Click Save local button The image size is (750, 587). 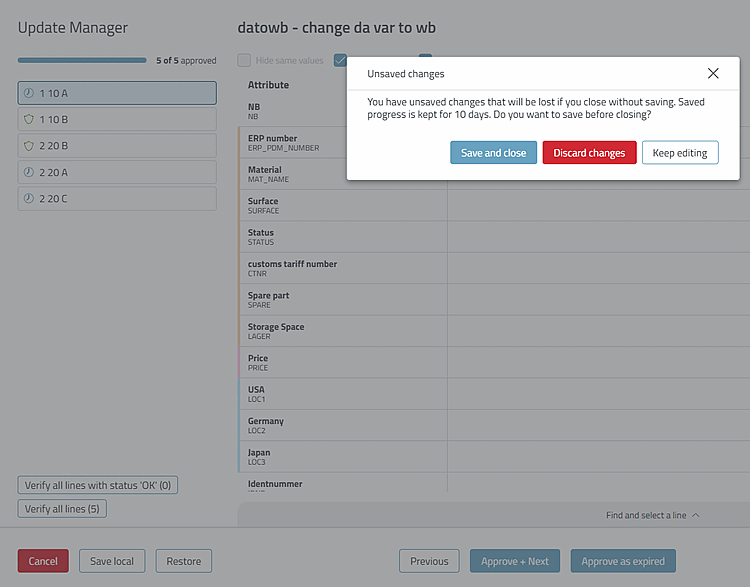coord(112,561)
